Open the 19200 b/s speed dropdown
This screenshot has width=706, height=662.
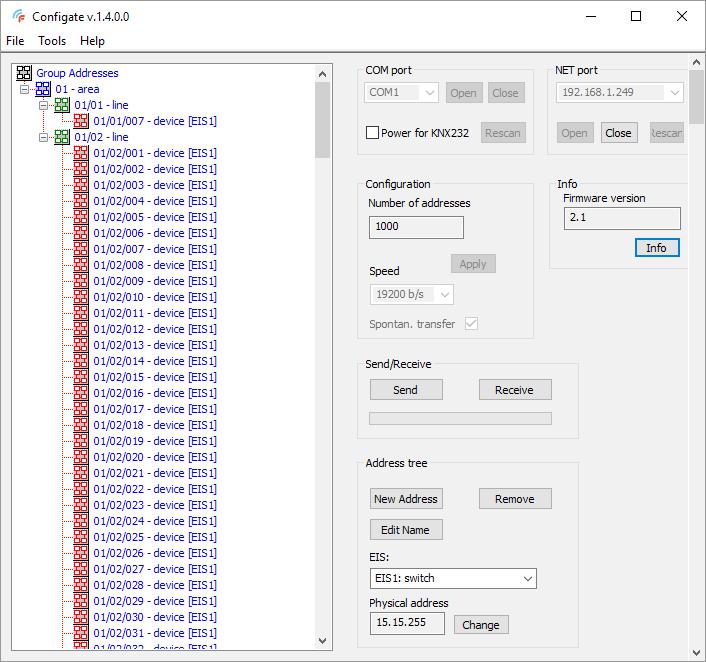445,295
